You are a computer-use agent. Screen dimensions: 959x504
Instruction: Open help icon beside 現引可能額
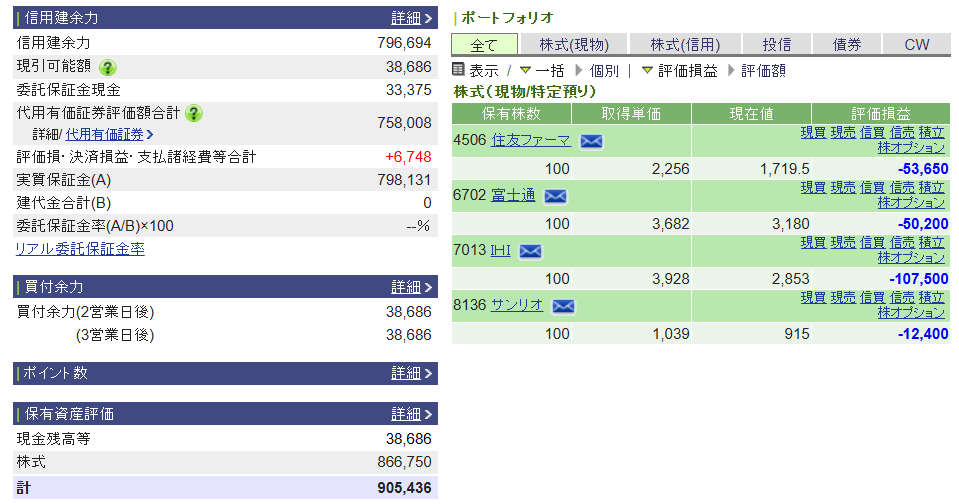coord(108,68)
